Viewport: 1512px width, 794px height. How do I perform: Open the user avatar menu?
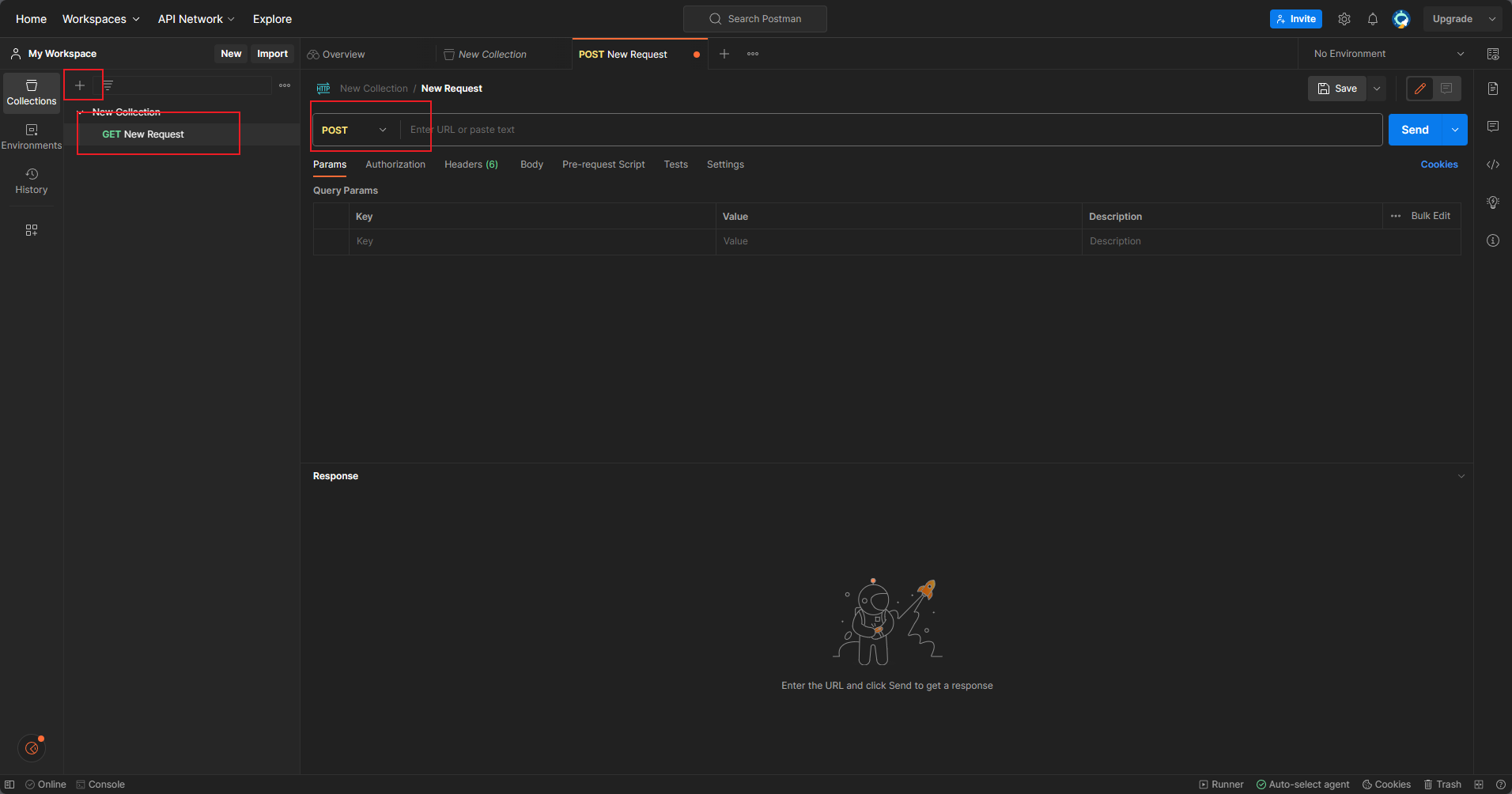coord(1401,19)
